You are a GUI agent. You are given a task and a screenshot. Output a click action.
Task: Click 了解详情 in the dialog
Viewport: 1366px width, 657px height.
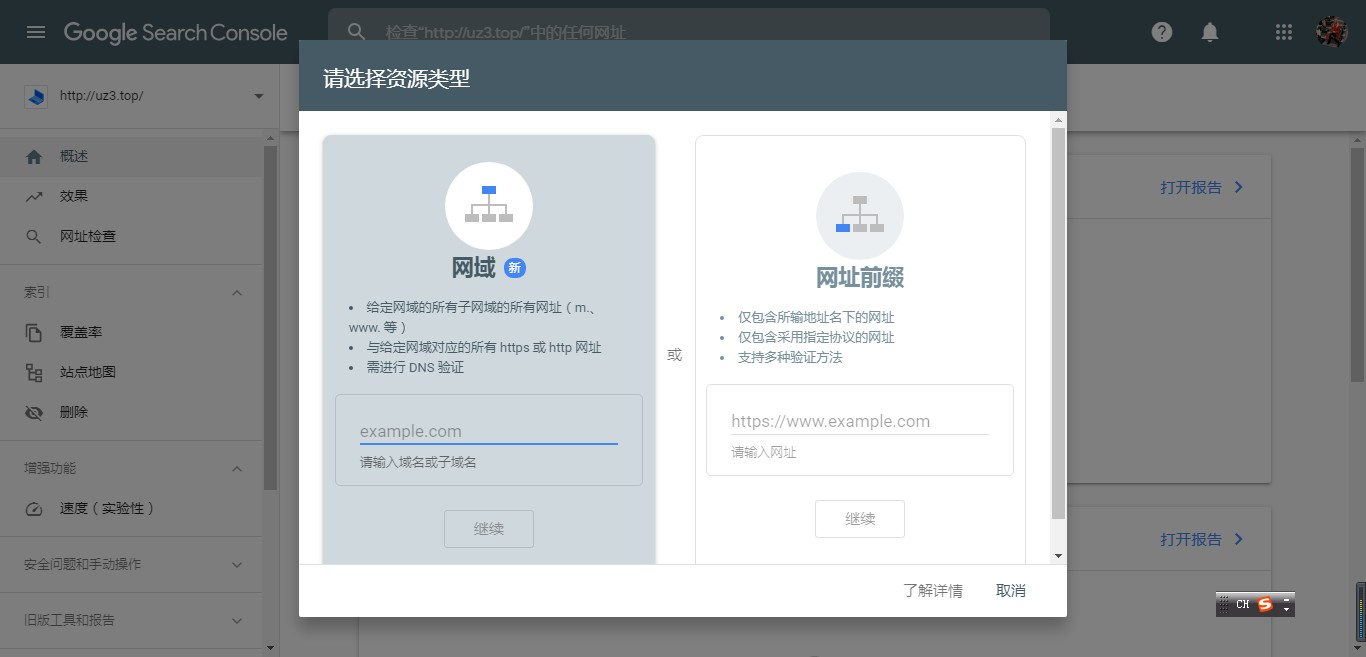tap(933, 591)
